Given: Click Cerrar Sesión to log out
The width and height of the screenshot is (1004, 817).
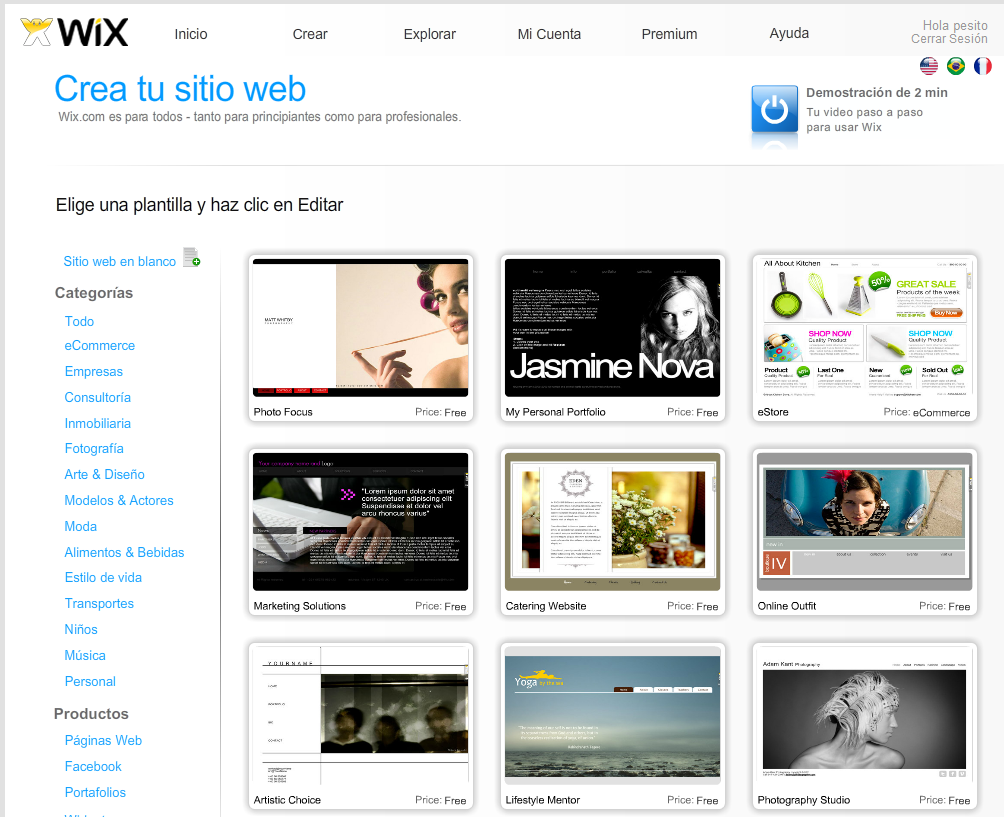Looking at the screenshot, I should (949, 38).
